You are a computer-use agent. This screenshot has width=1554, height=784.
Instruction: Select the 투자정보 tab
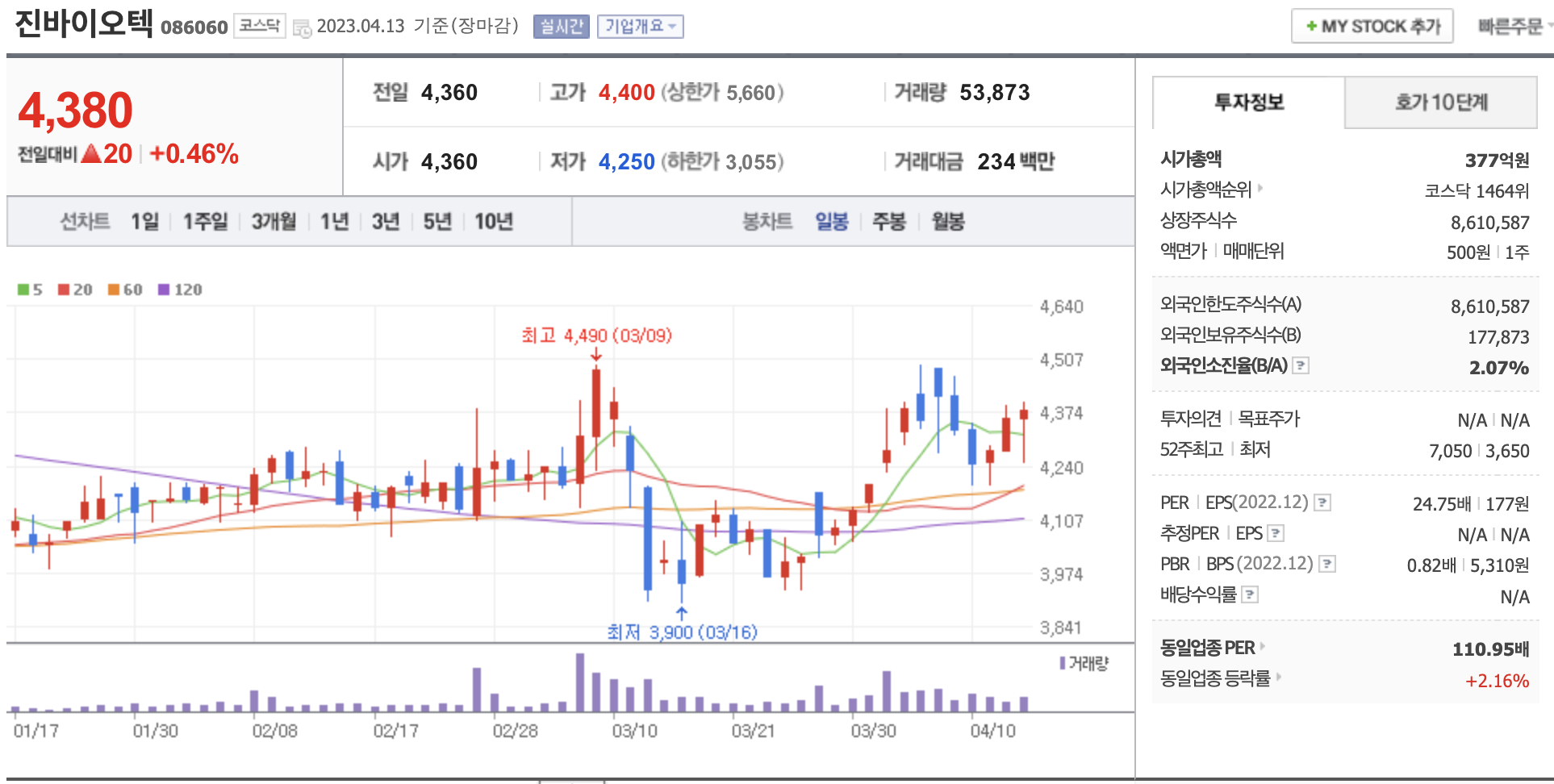coord(1248,102)
